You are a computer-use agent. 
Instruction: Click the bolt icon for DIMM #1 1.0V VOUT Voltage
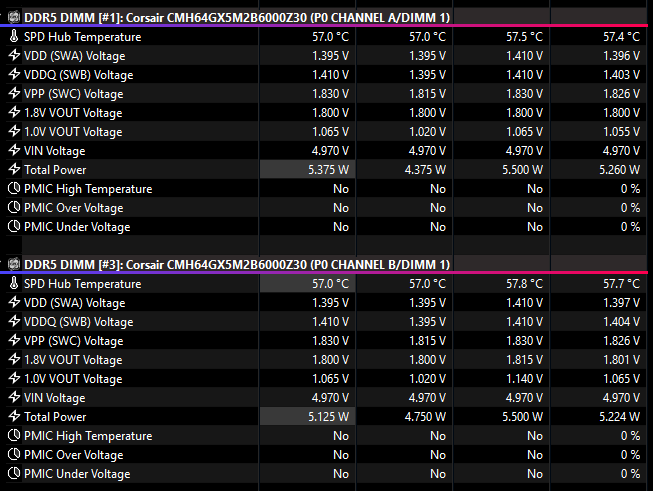[14, 131]
